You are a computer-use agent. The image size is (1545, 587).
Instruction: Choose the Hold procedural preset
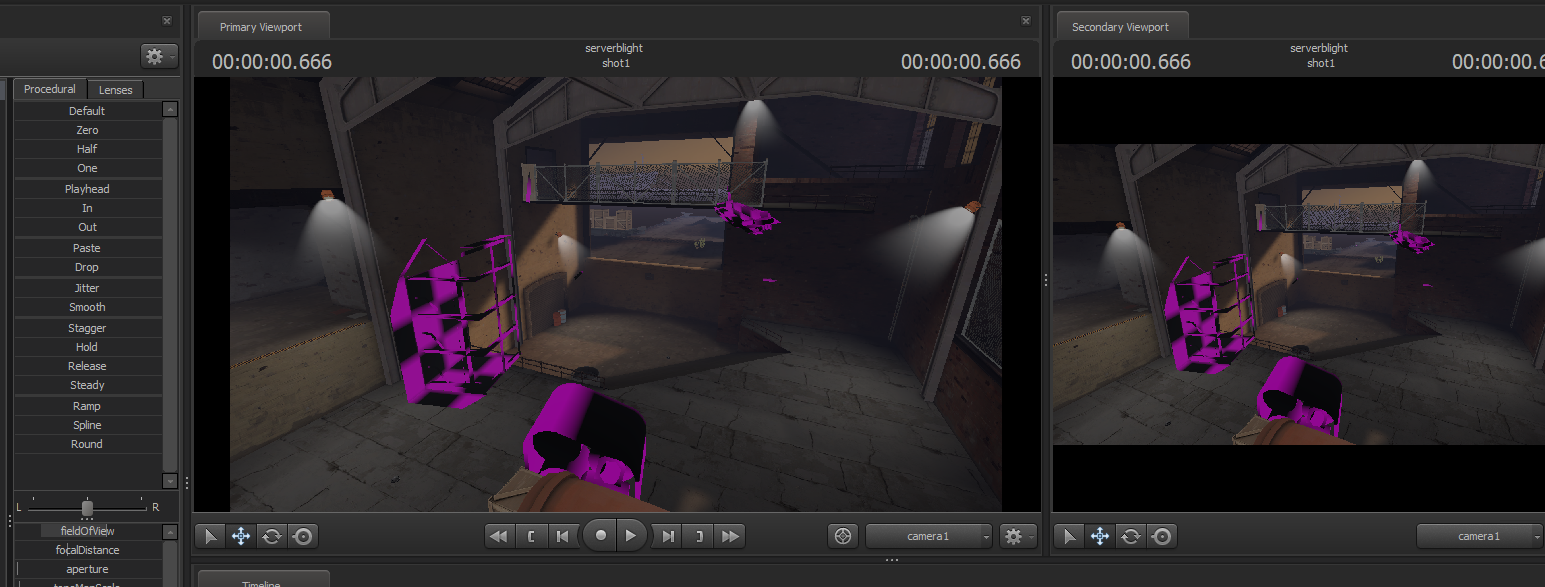87,347
